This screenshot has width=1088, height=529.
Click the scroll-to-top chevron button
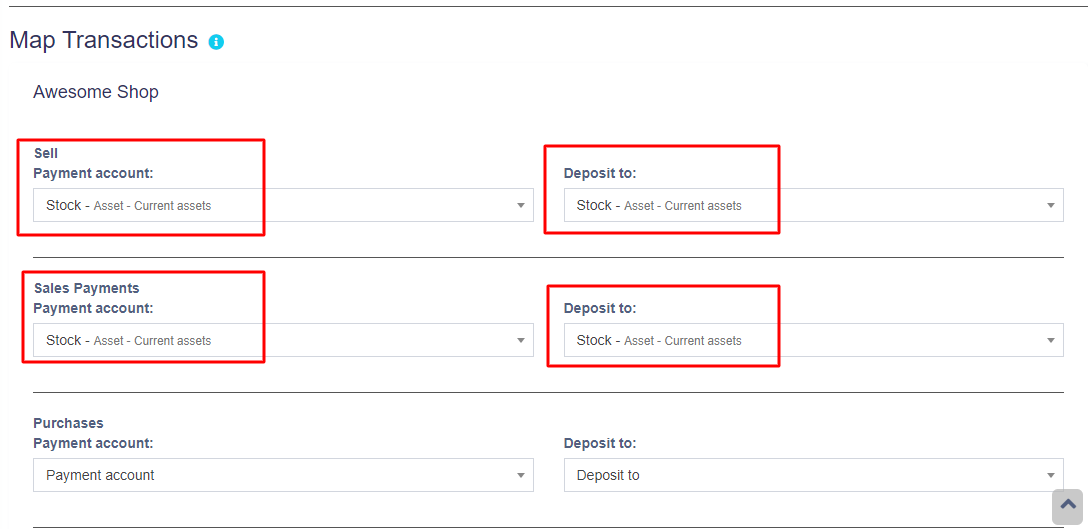point(1068,505)
